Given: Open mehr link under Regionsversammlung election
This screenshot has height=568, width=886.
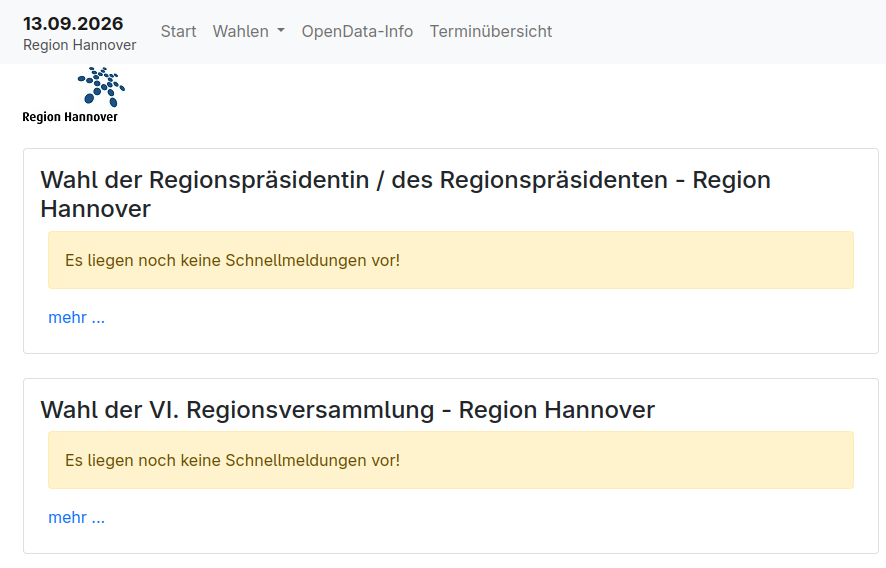Looking at the screenshot, I should pyautogui.click(x=76, y=518).
